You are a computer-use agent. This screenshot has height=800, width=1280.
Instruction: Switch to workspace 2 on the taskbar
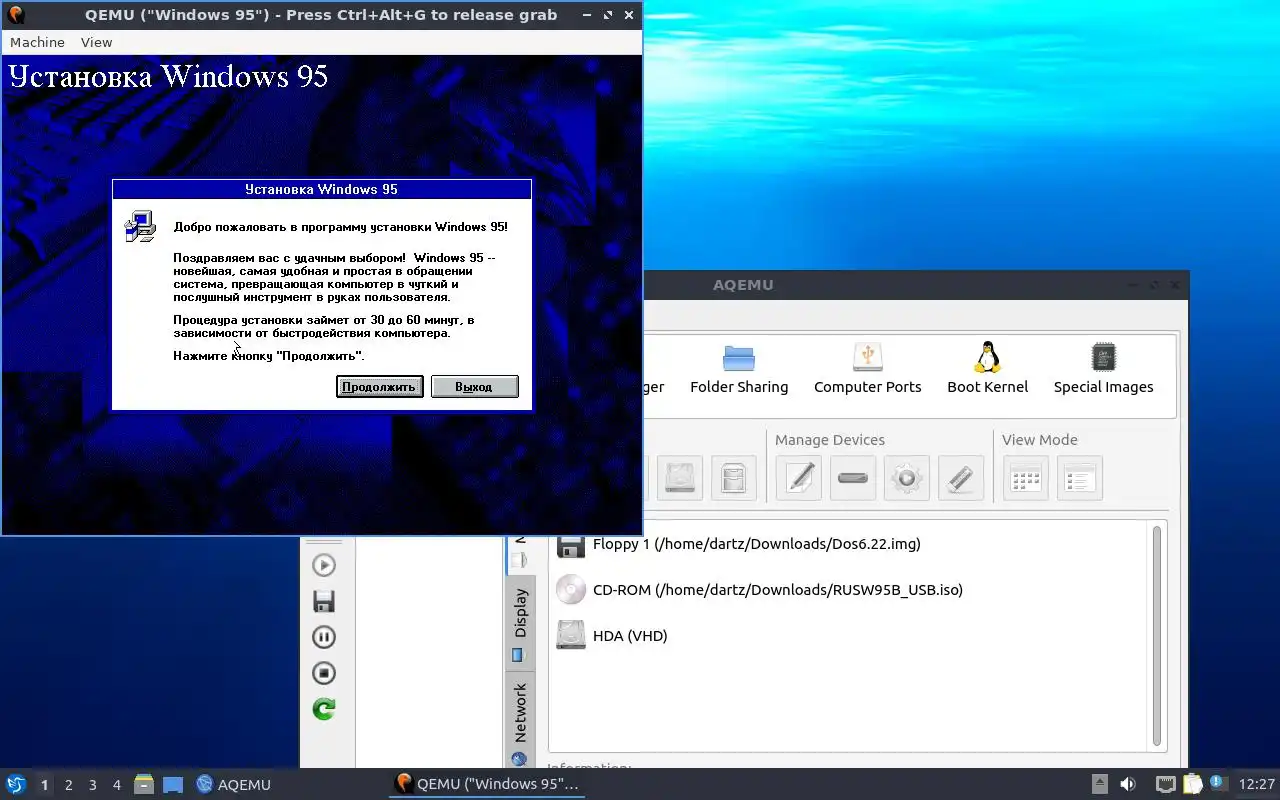click(69, 785)
